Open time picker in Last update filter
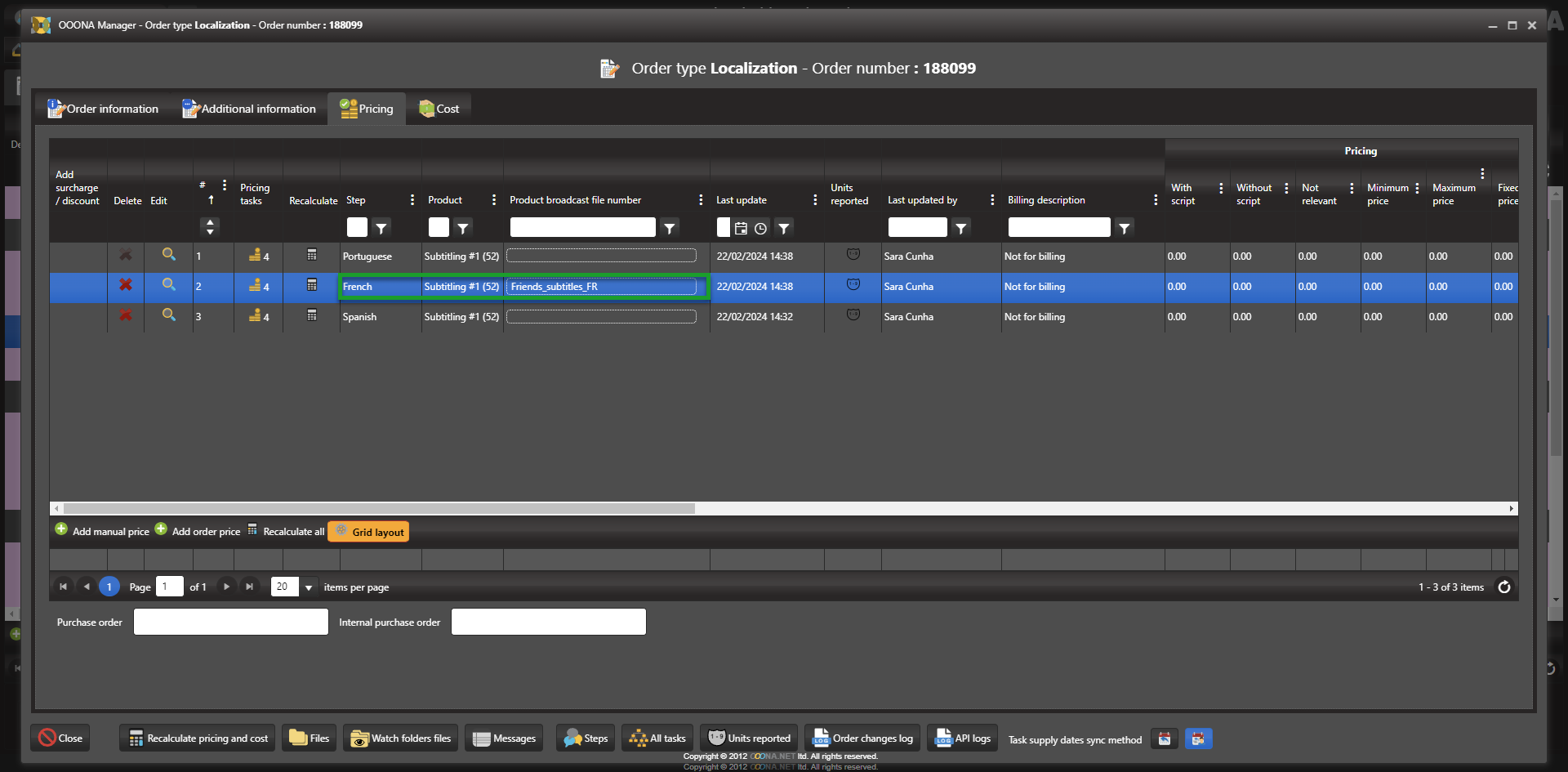The image size is (1568, 772). (760, 229)
